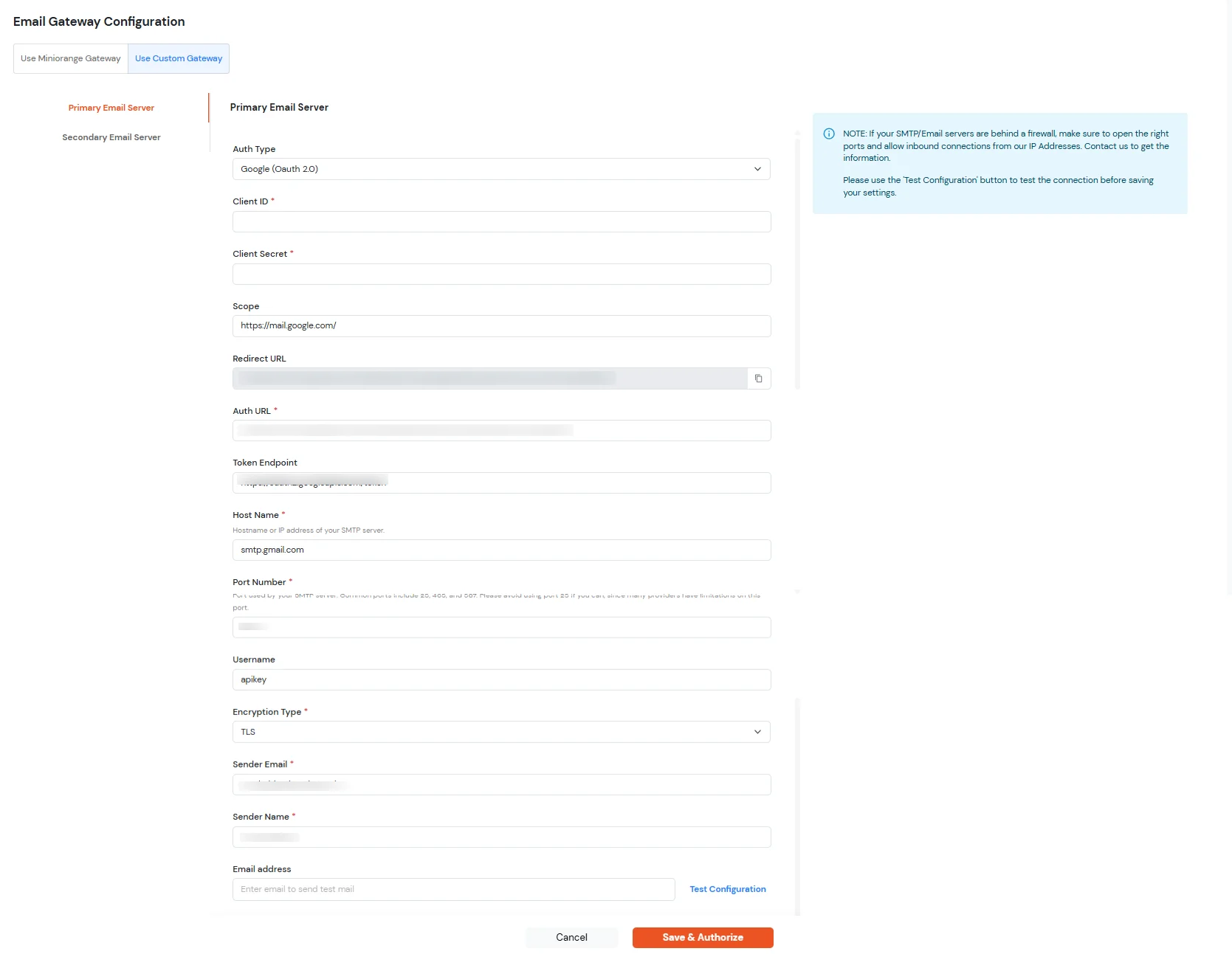The height and width of the screenshot is (954, 1232).
Task: Select the Use Custom Gateway tab
Action: 178,58
